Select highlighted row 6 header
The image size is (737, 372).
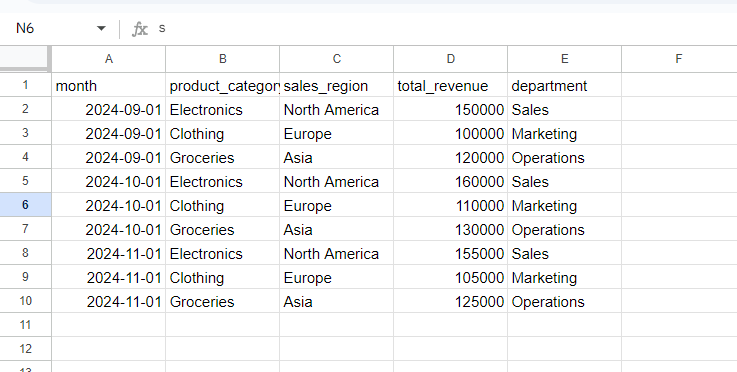tap(25, 205)
